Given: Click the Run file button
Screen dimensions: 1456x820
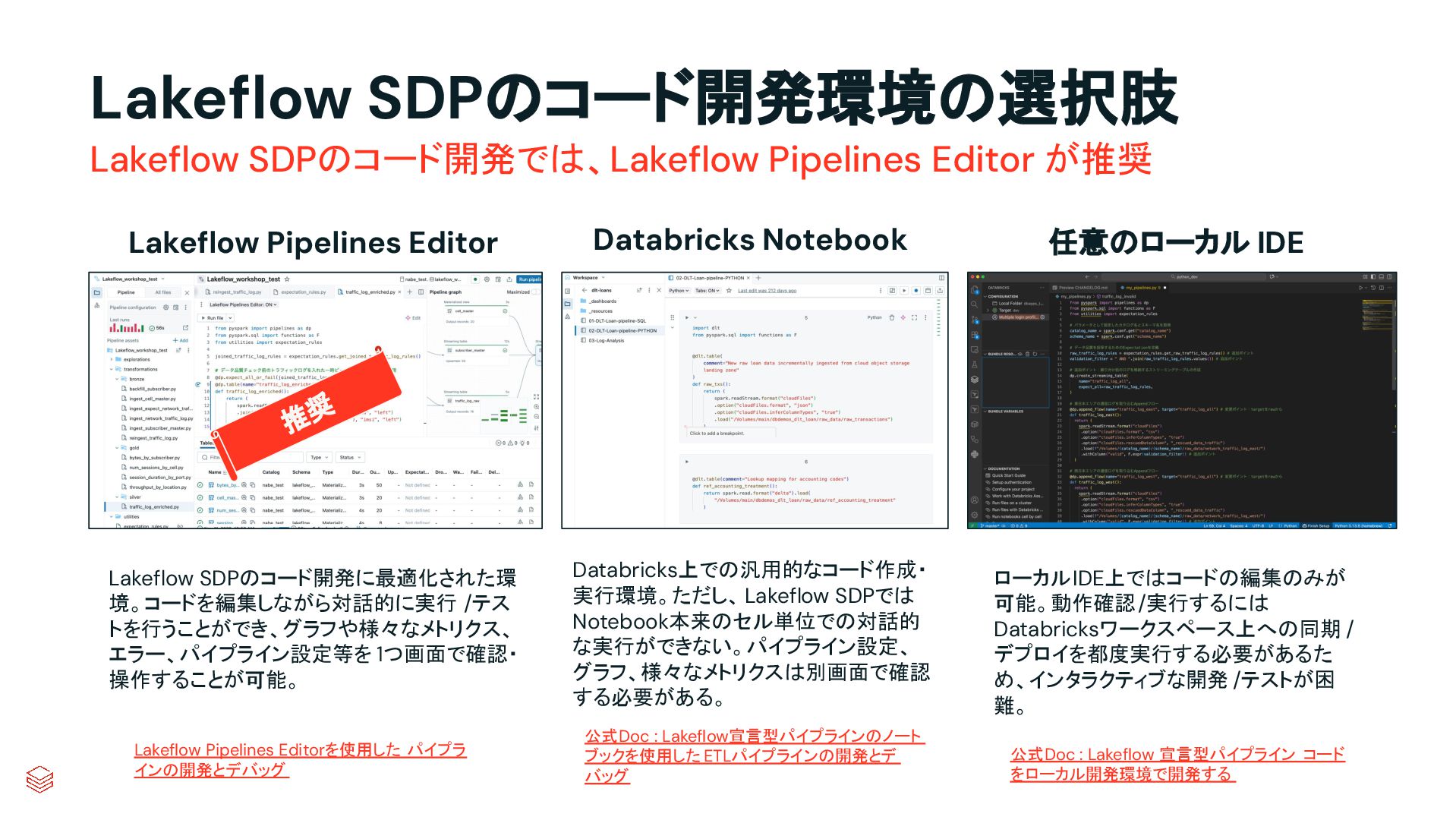Looking at the screenshot, I should (212, 318).
